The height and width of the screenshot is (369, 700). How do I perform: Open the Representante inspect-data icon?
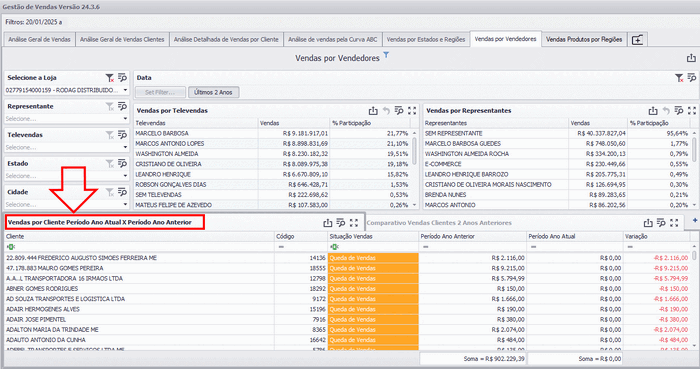point(122,107)
